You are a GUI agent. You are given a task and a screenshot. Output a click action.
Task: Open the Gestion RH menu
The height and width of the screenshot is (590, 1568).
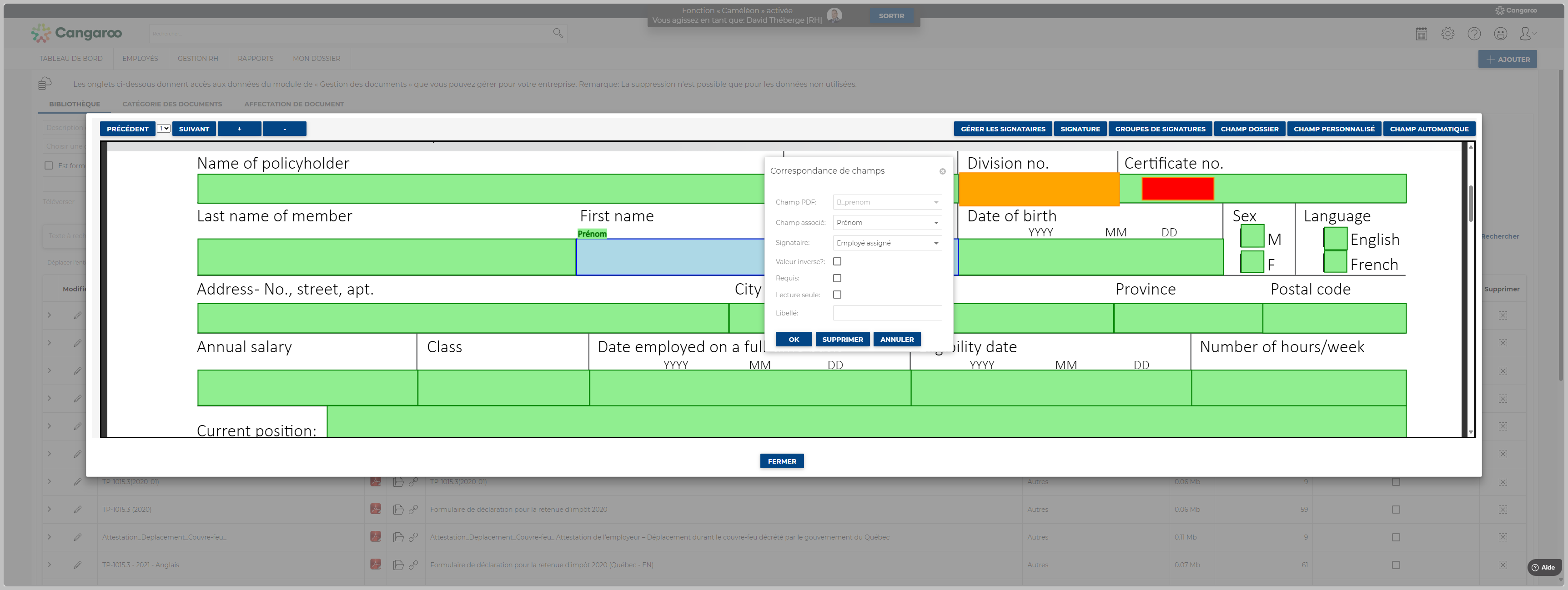tap(198, 58)
